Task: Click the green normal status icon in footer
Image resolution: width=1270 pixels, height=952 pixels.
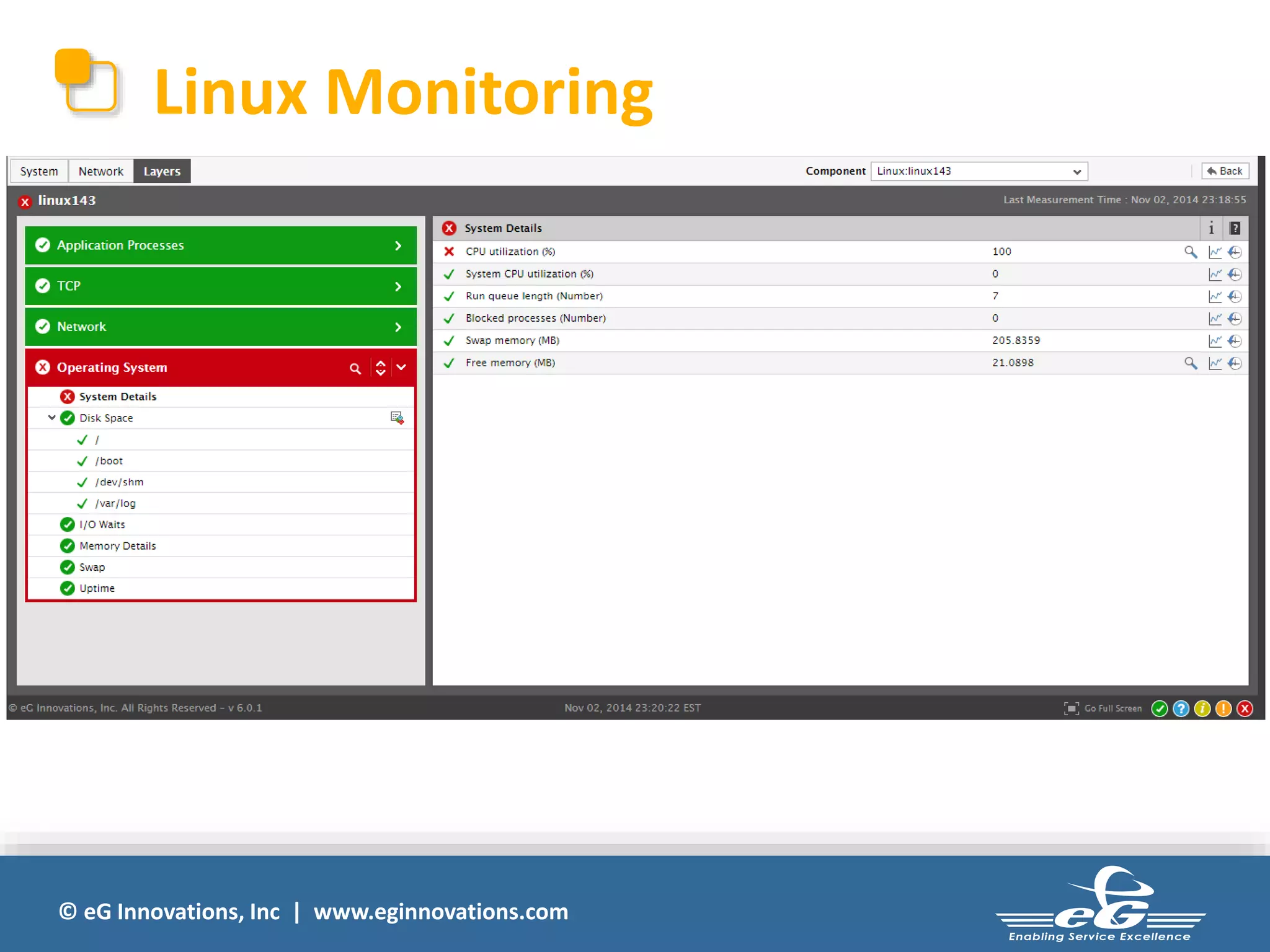Action: click(1159, 708)
